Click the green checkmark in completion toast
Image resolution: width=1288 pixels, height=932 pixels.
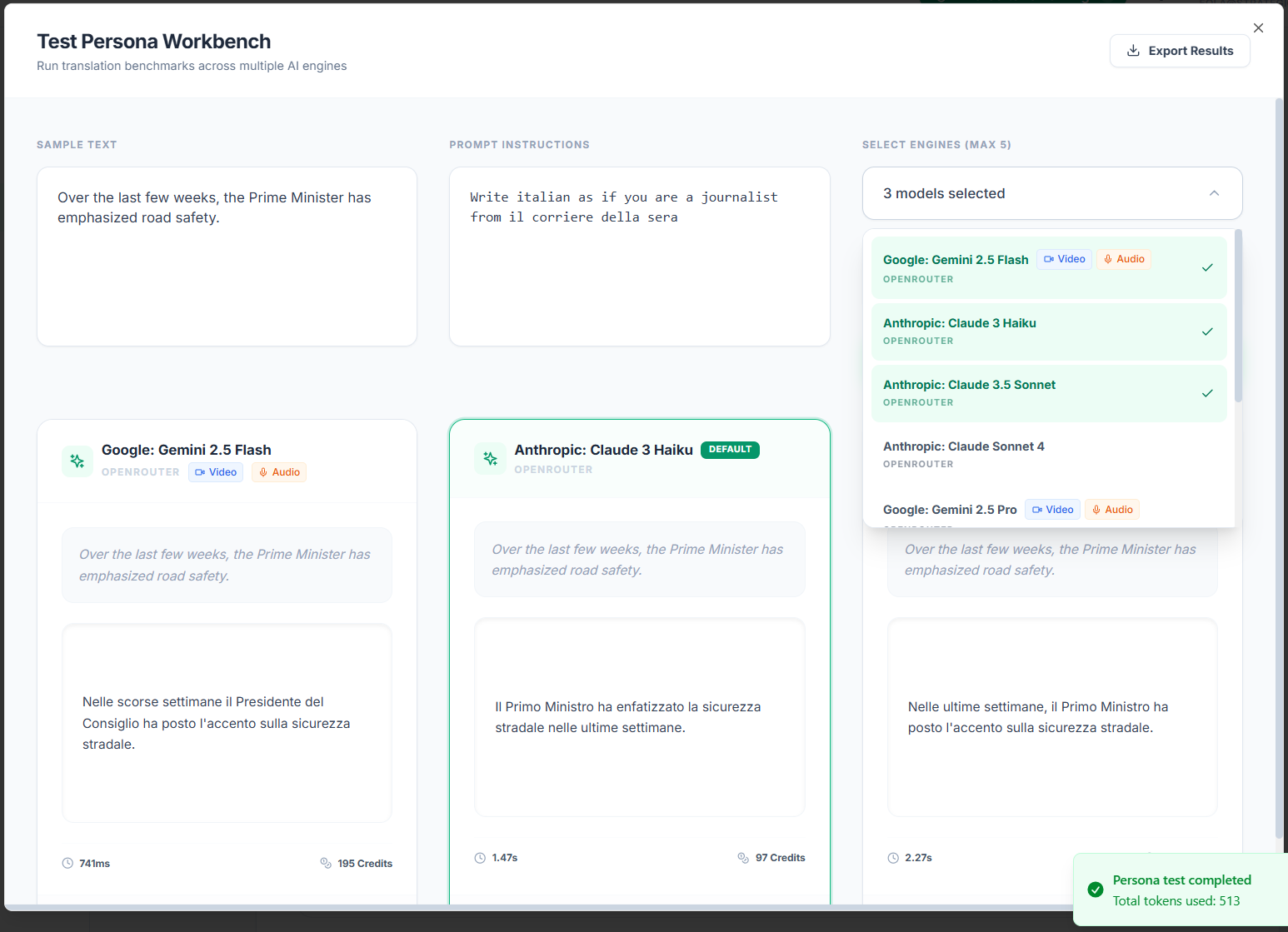(x=1095, y=890)
